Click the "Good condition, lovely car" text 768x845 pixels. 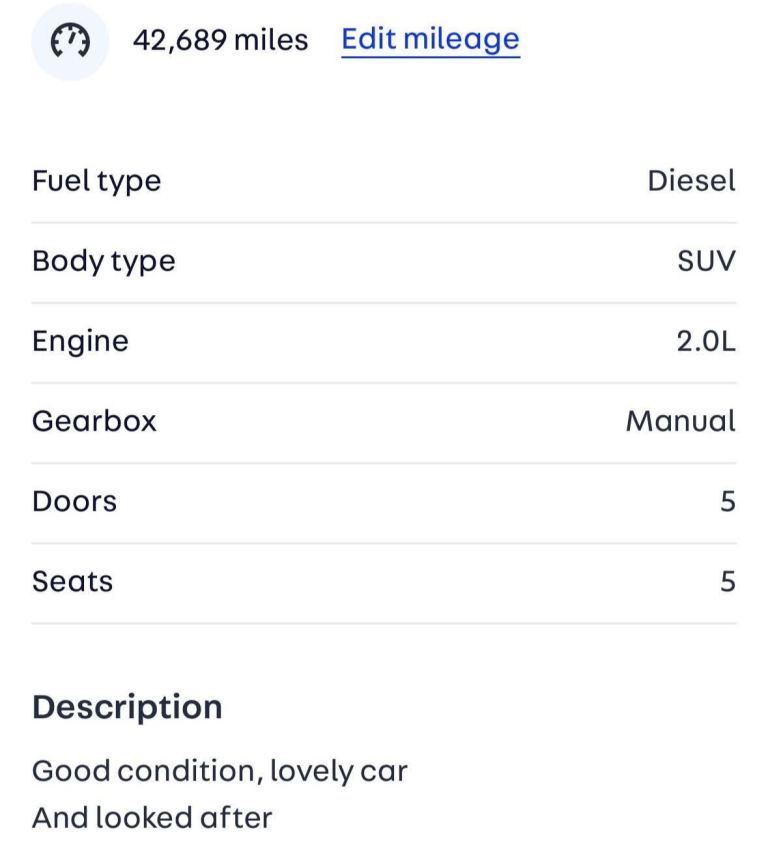[x=219, y=771]
